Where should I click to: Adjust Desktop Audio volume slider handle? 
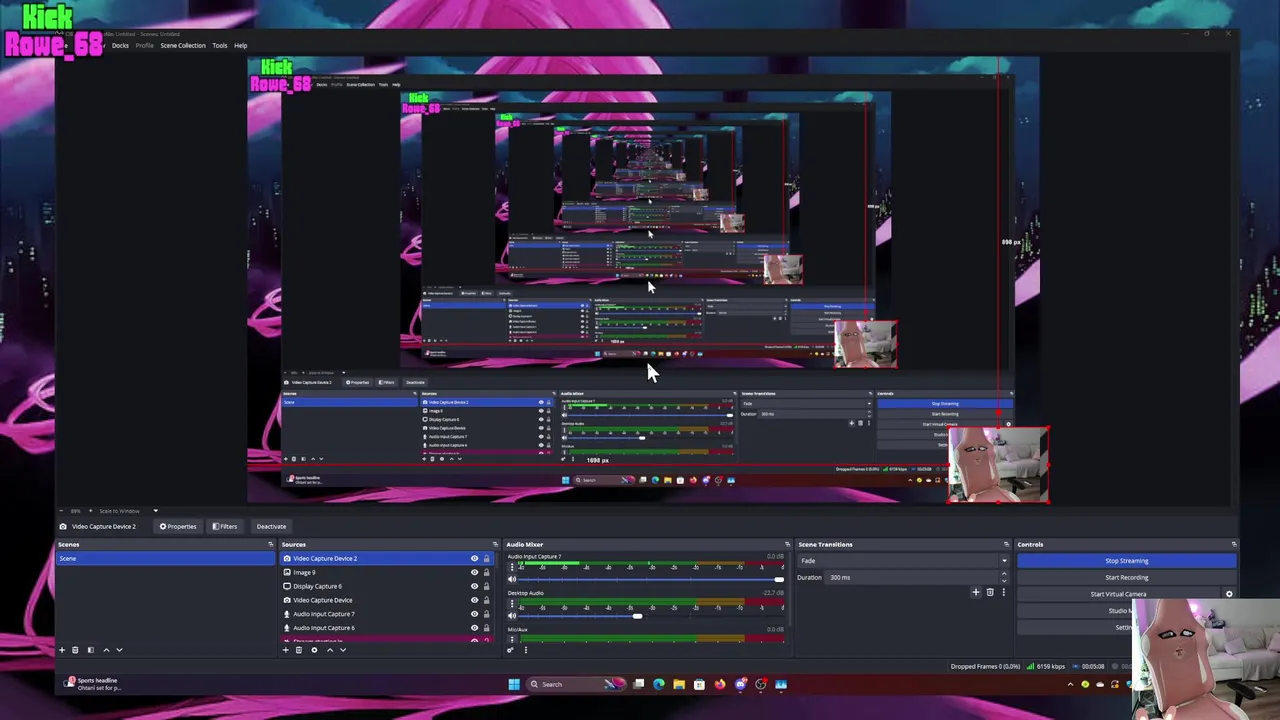[637, 616]
